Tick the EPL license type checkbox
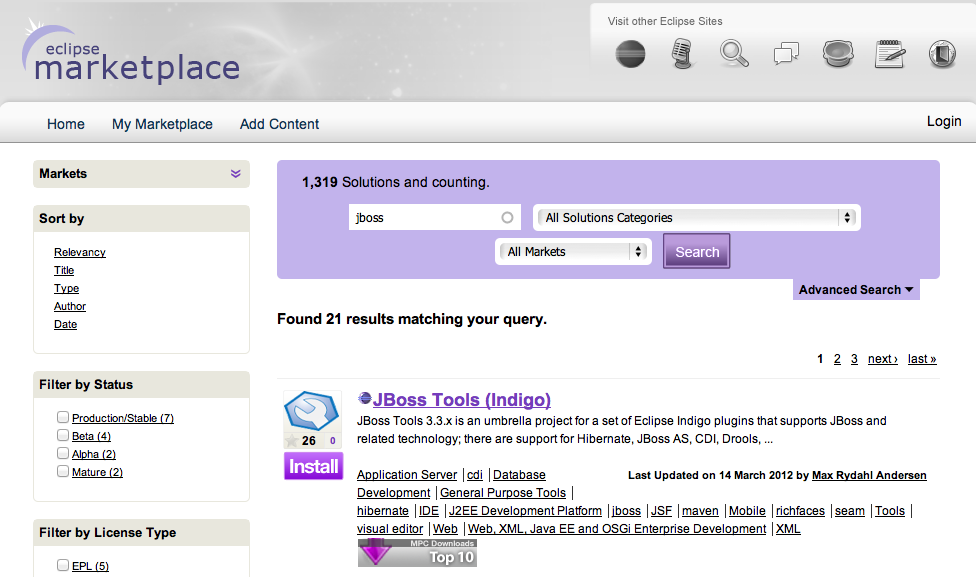This screenshot has width=976, height=577. [63, 566]
